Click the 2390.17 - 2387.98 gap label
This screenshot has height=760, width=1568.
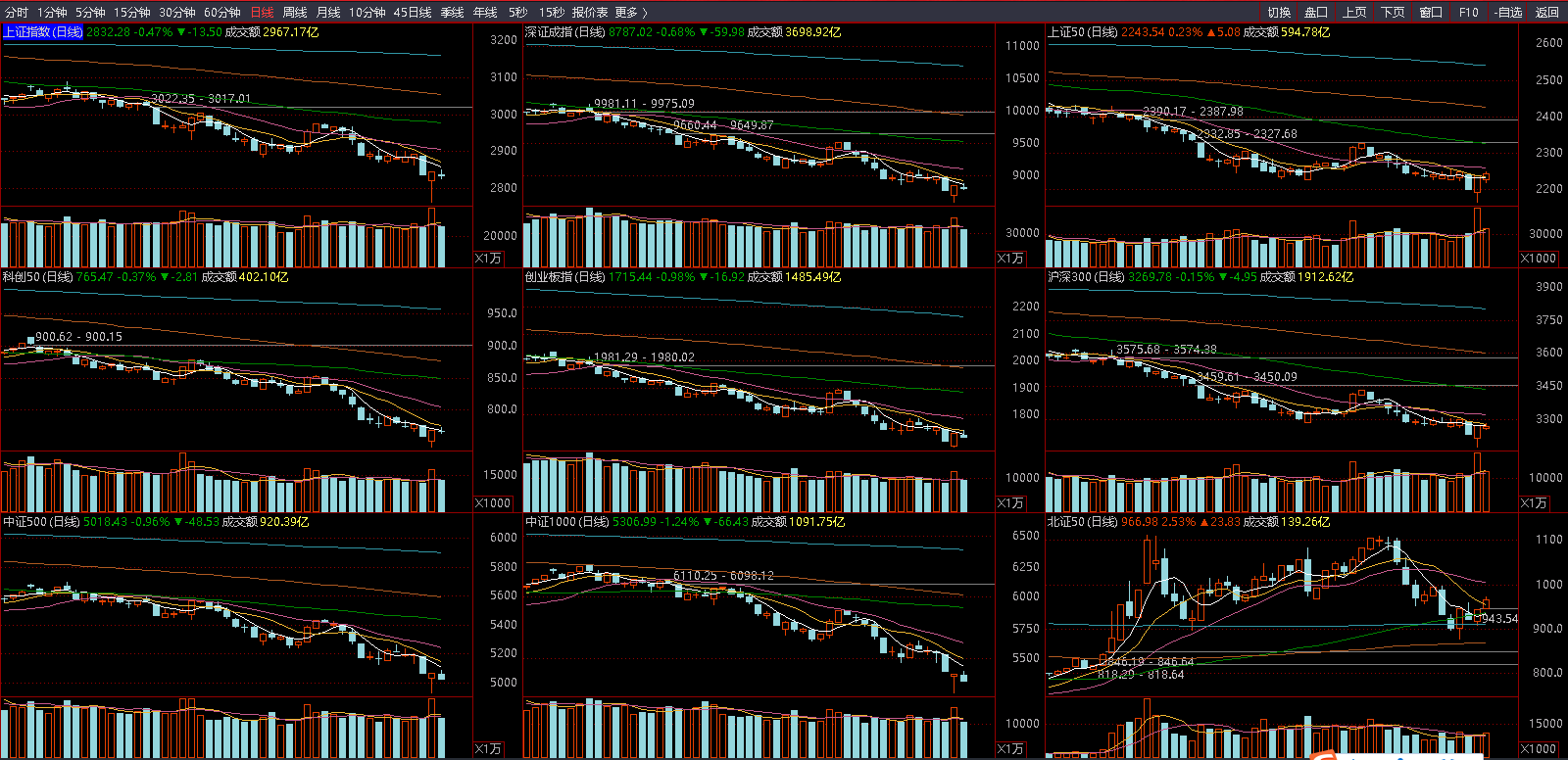pyautogui.click(x=1193, y=112)
